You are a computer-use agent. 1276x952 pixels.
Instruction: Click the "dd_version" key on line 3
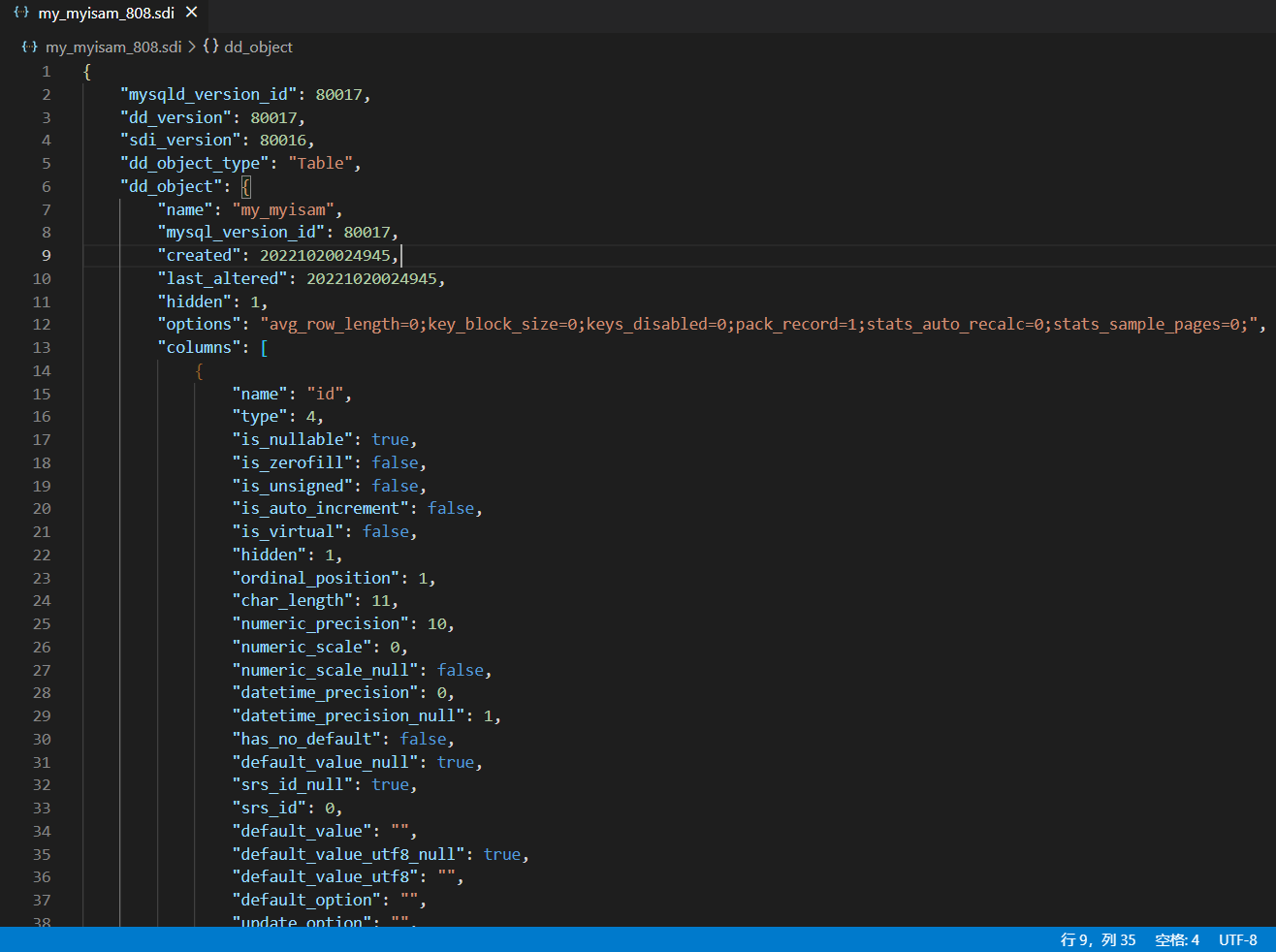point(176,118)
